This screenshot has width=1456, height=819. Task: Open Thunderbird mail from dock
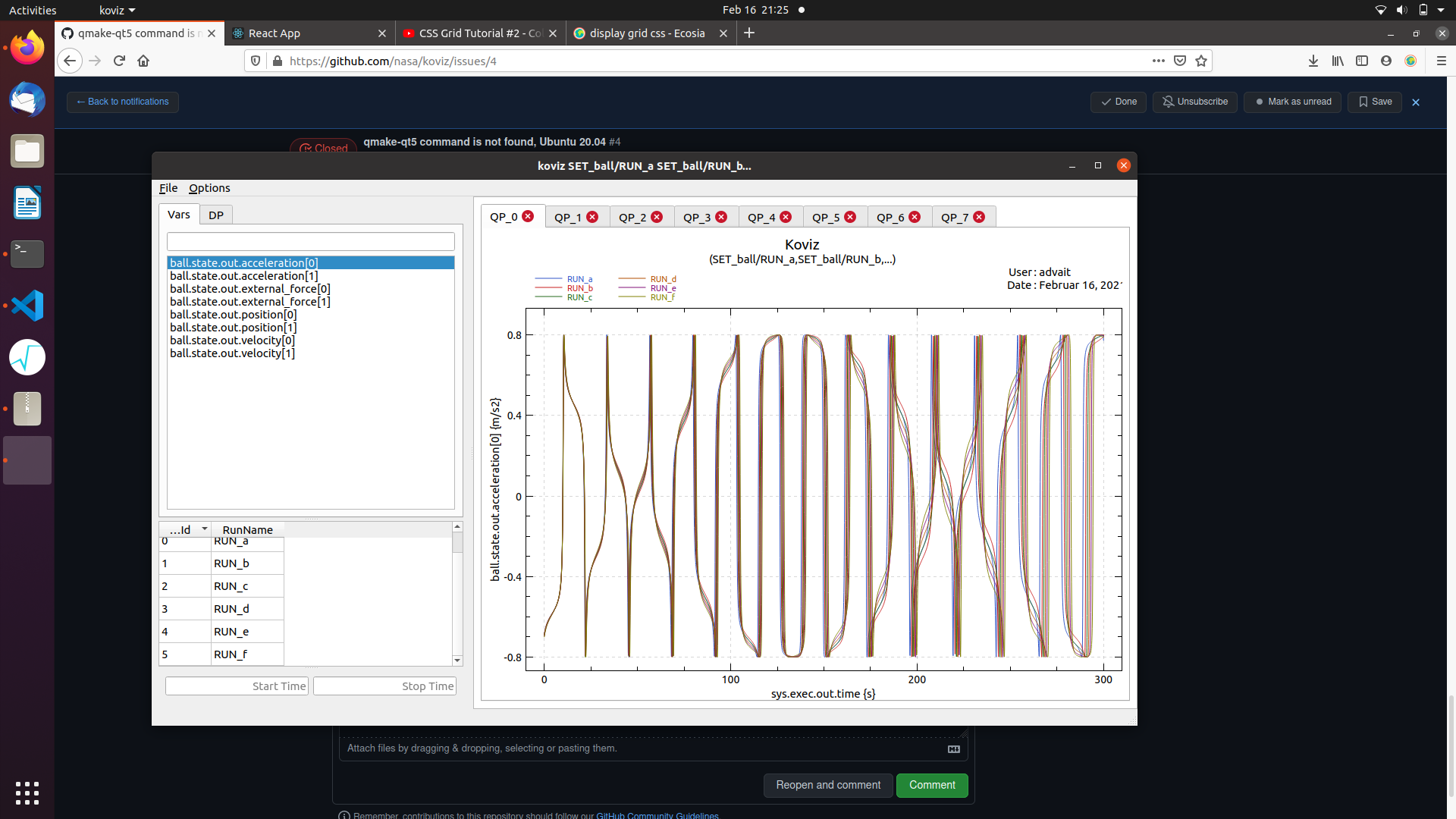27,100
